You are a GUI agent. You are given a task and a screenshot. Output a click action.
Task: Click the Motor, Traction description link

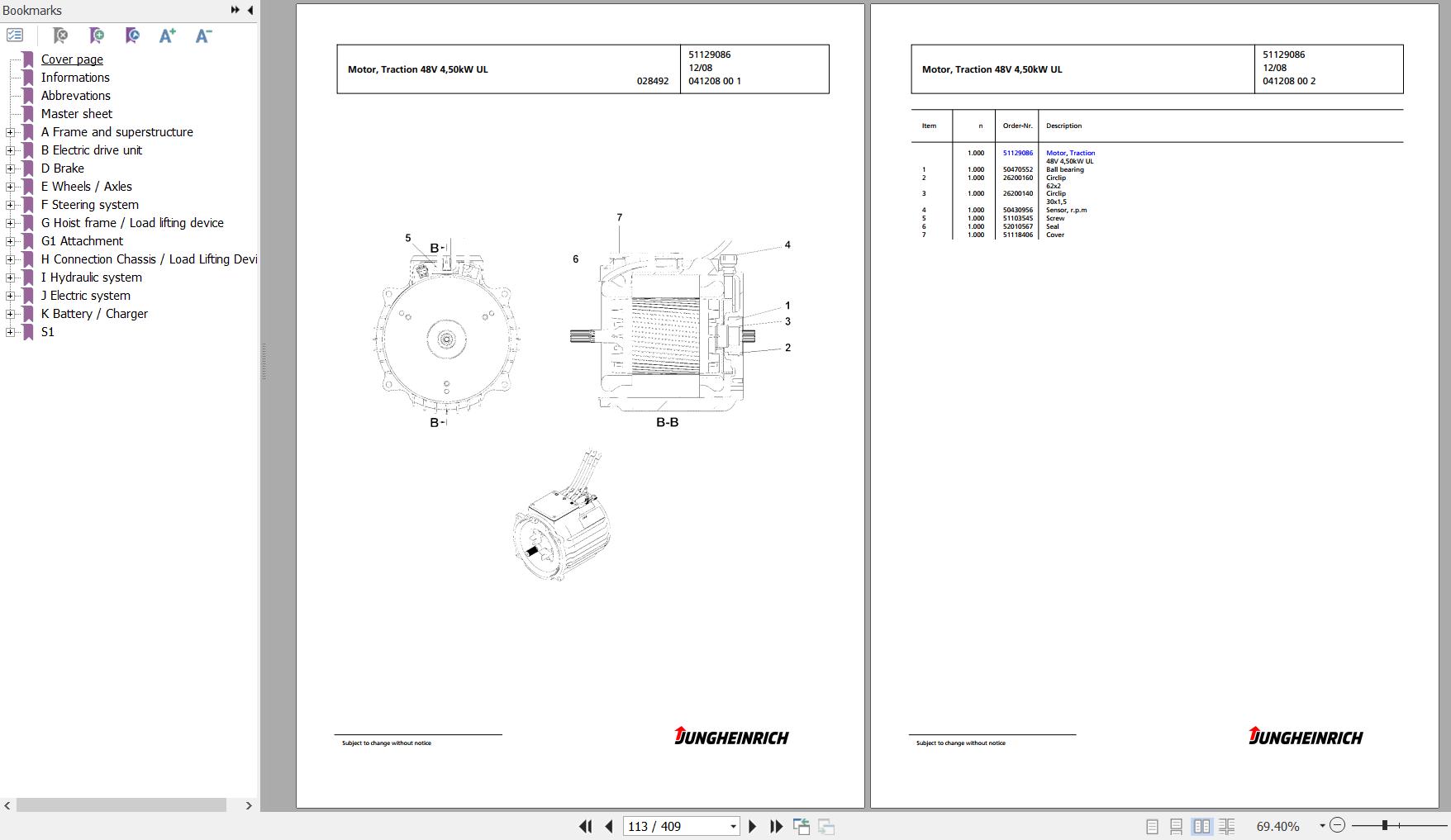tap(1070, 153)
